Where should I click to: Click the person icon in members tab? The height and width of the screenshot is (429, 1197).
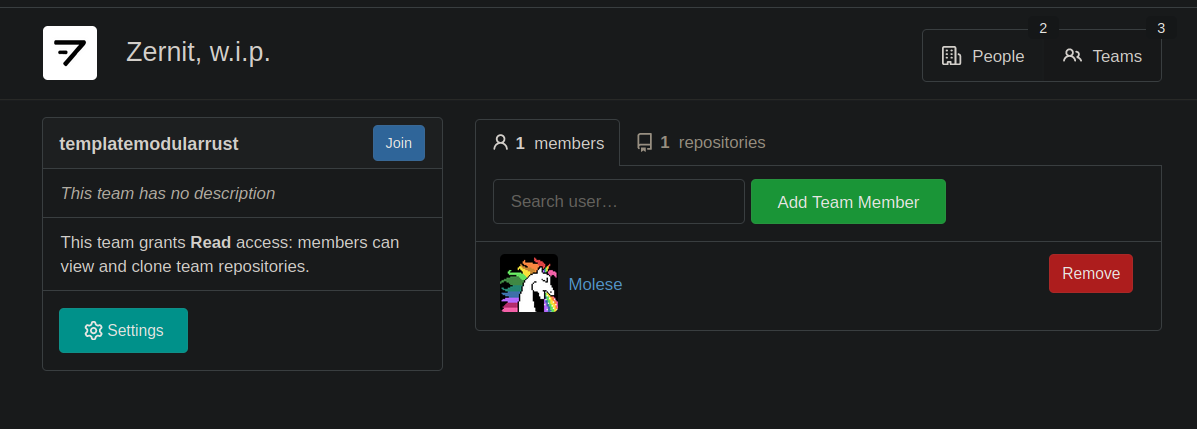(501, 142)
